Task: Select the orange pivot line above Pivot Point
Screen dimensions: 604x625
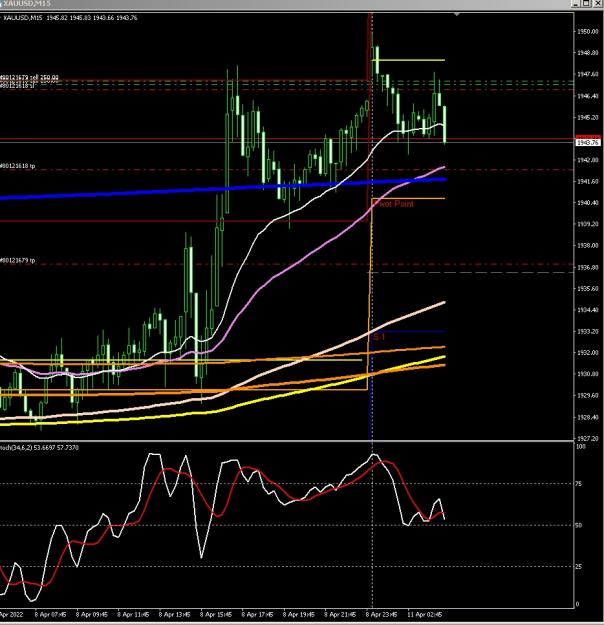Action: pyautogui.click(x=408, y=199)
